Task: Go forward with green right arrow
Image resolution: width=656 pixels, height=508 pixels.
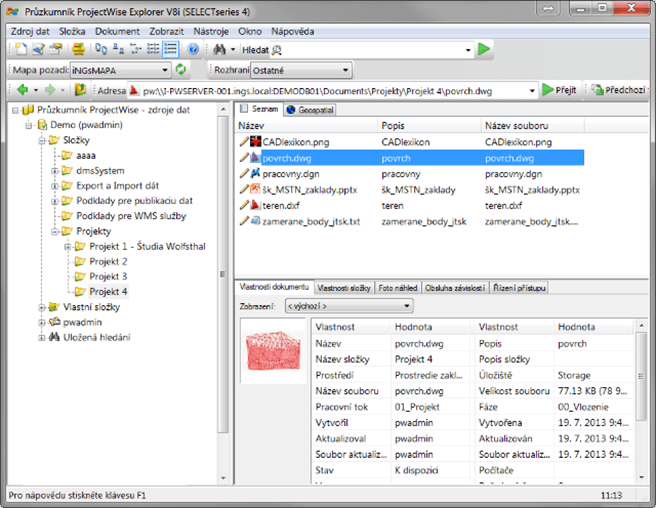Action: (49, 90)
